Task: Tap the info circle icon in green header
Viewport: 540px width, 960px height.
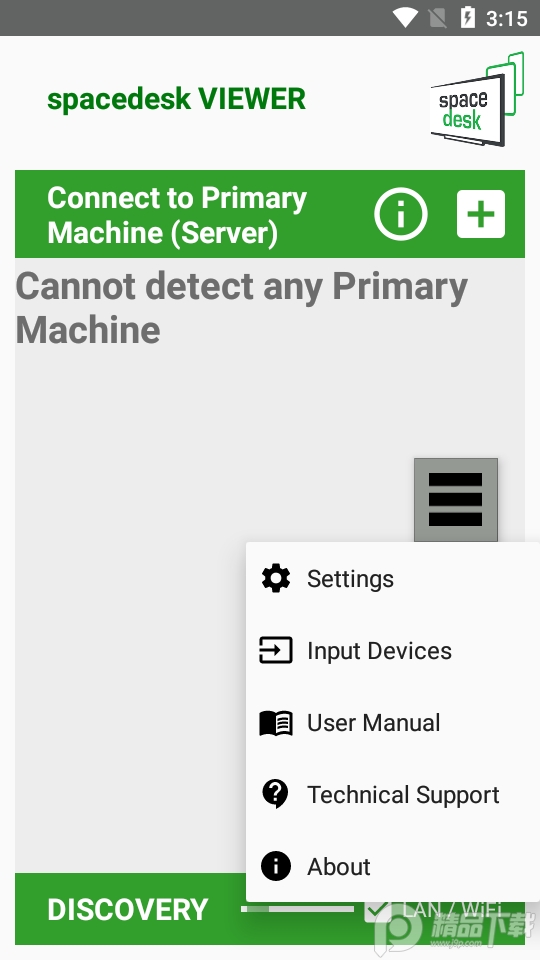Action: click(400, 214)
